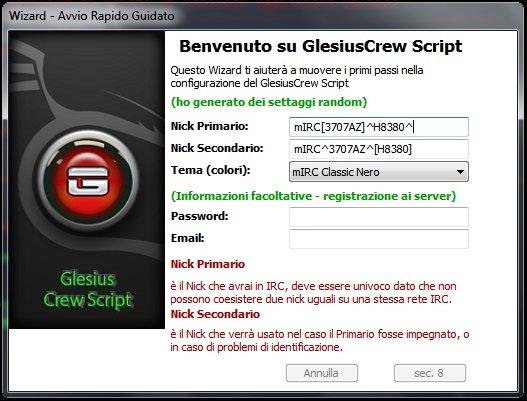This screenshot has height=401, width=527.
Task: Click the 'Informazioni facoltative' green section label
Action: (313, 196)
